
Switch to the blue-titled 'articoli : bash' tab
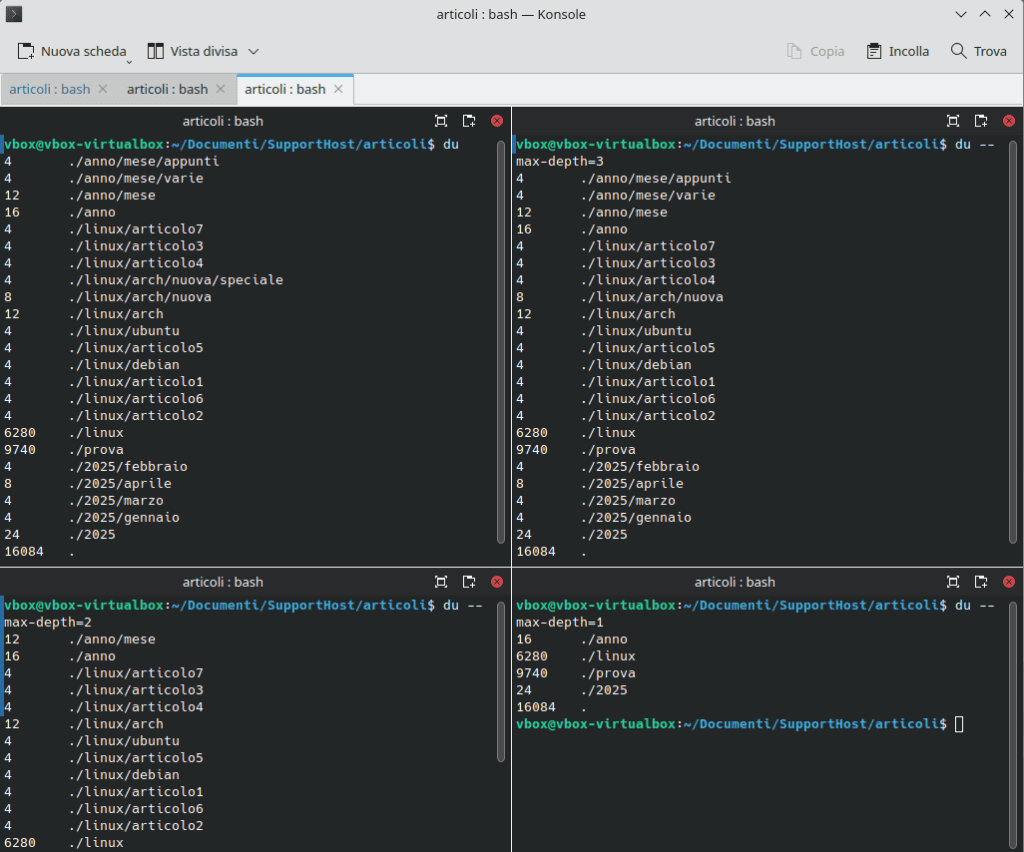tap(50, 89)
